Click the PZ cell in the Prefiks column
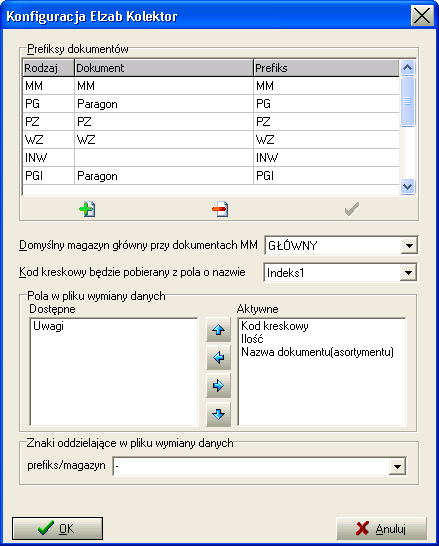439x546 pixels. pyautogui.click(x=327, y=122)
